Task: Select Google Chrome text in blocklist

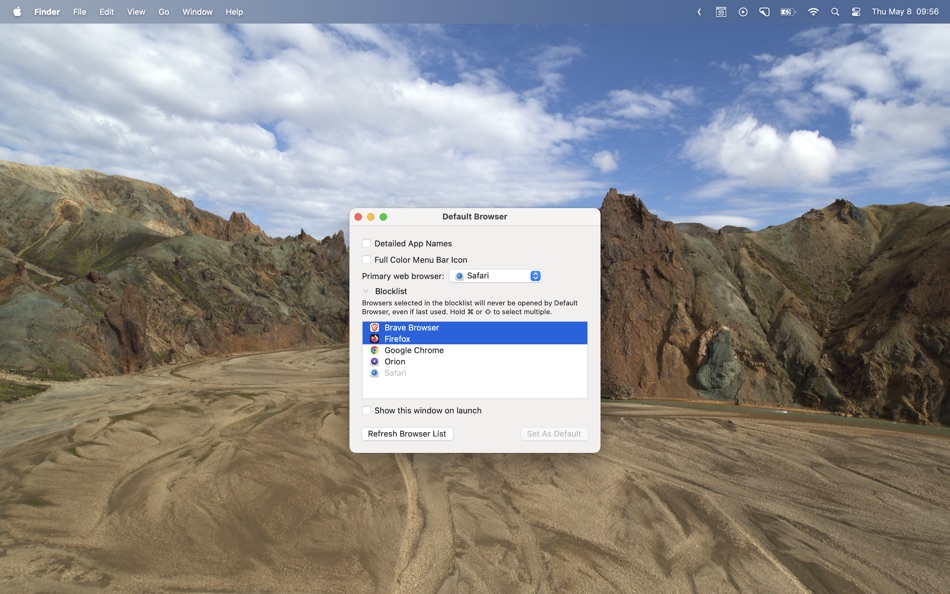Action: 414,350
